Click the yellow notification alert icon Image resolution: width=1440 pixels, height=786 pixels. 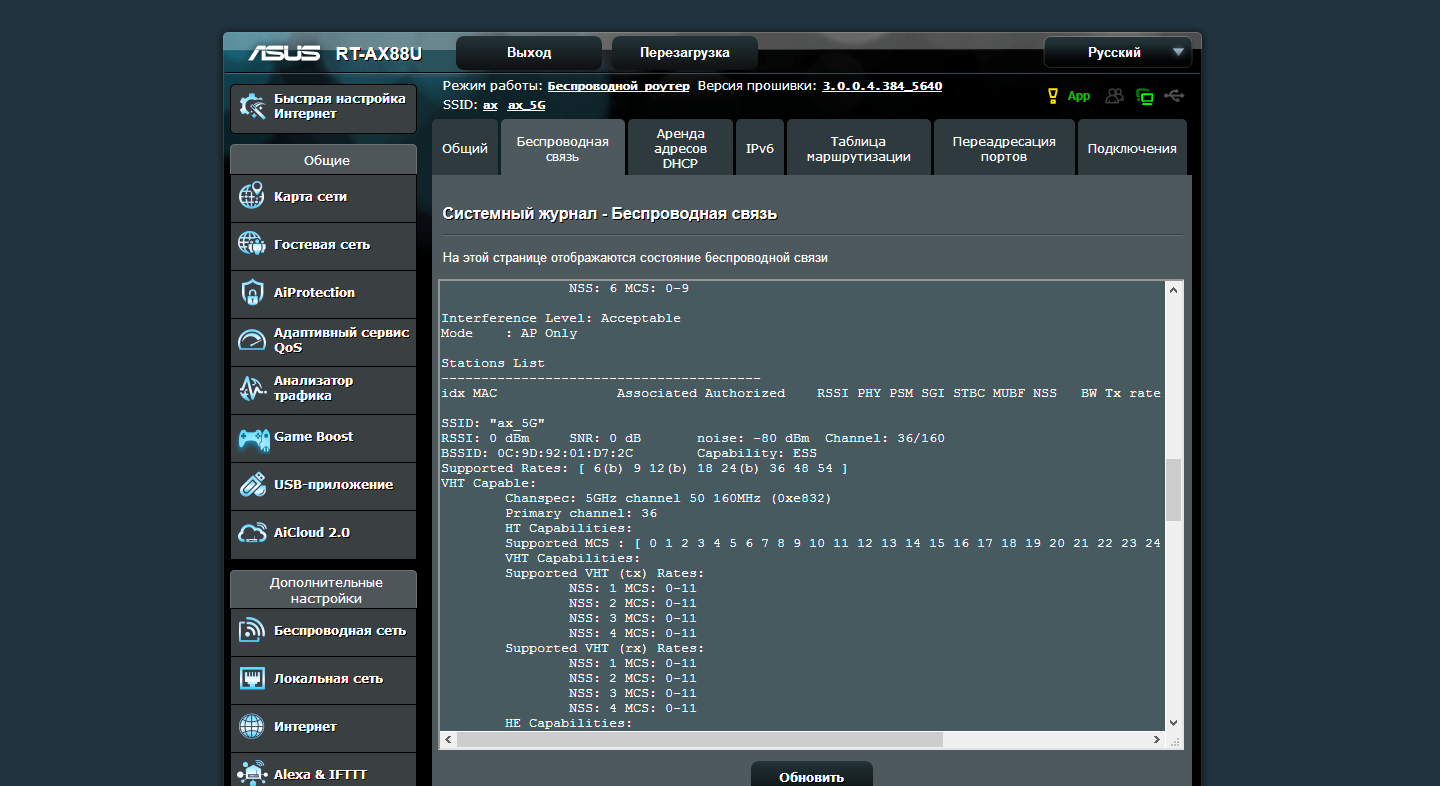point(1052,96)
